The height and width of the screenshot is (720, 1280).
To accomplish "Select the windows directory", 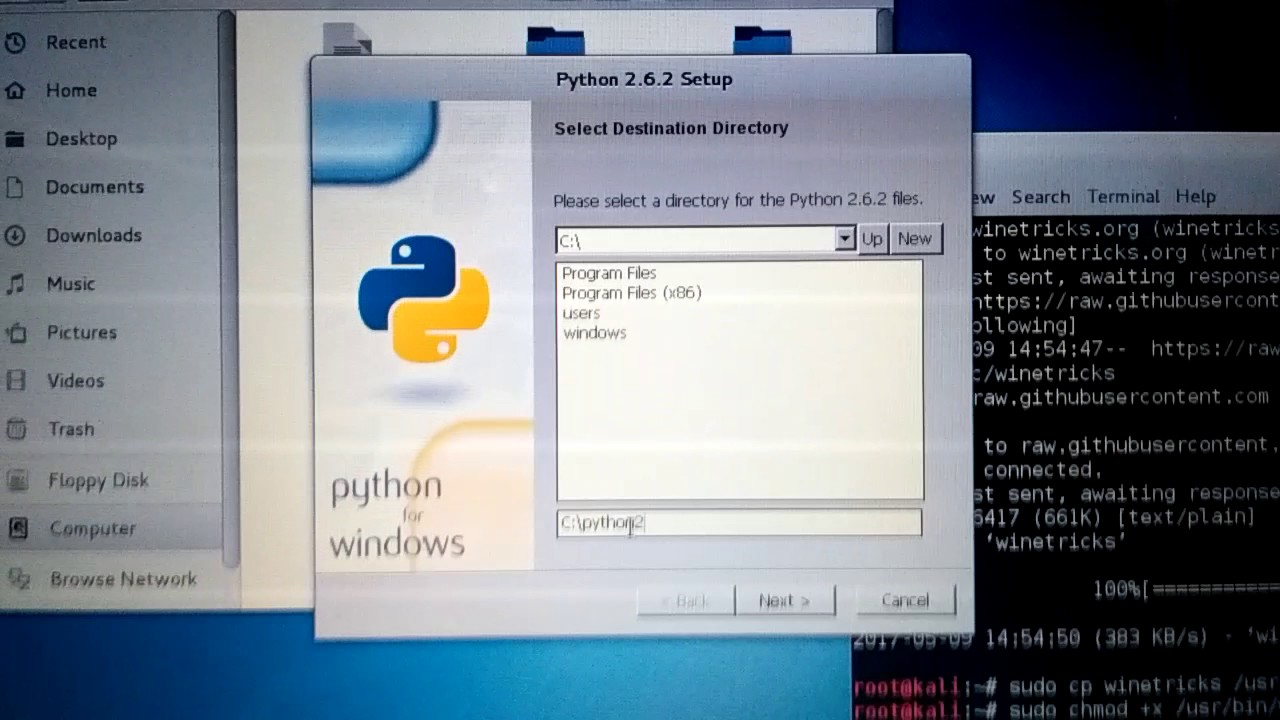I will point(594,333).
